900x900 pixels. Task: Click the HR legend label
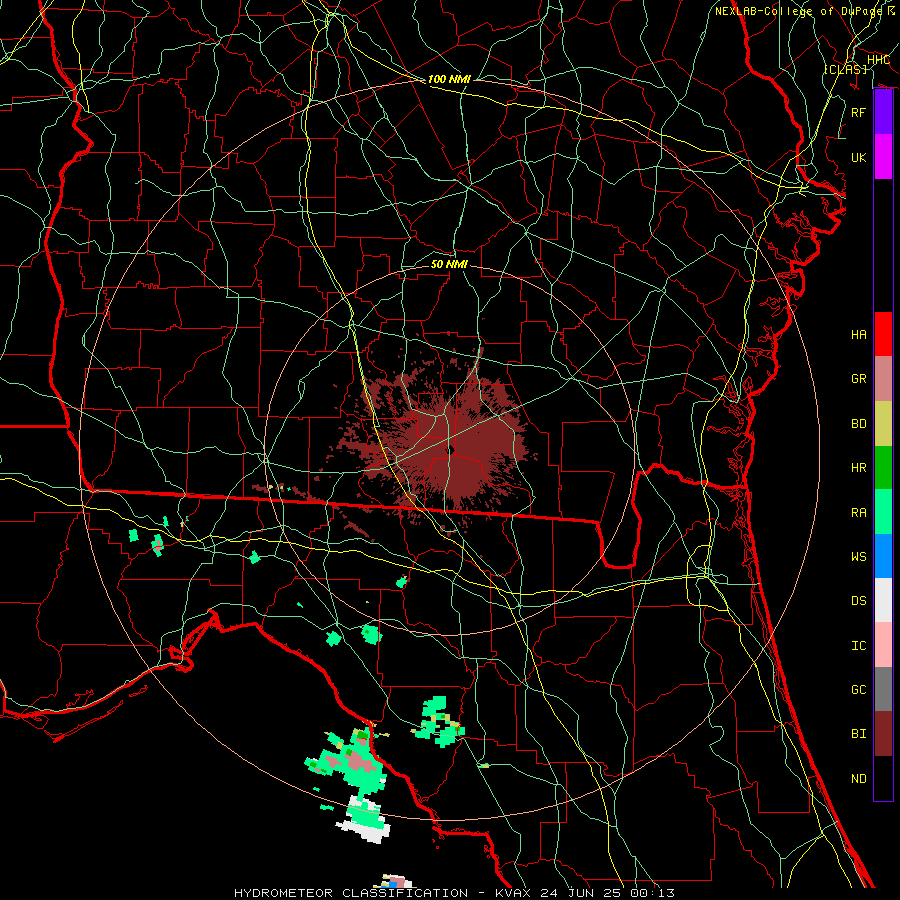(858, 468)
